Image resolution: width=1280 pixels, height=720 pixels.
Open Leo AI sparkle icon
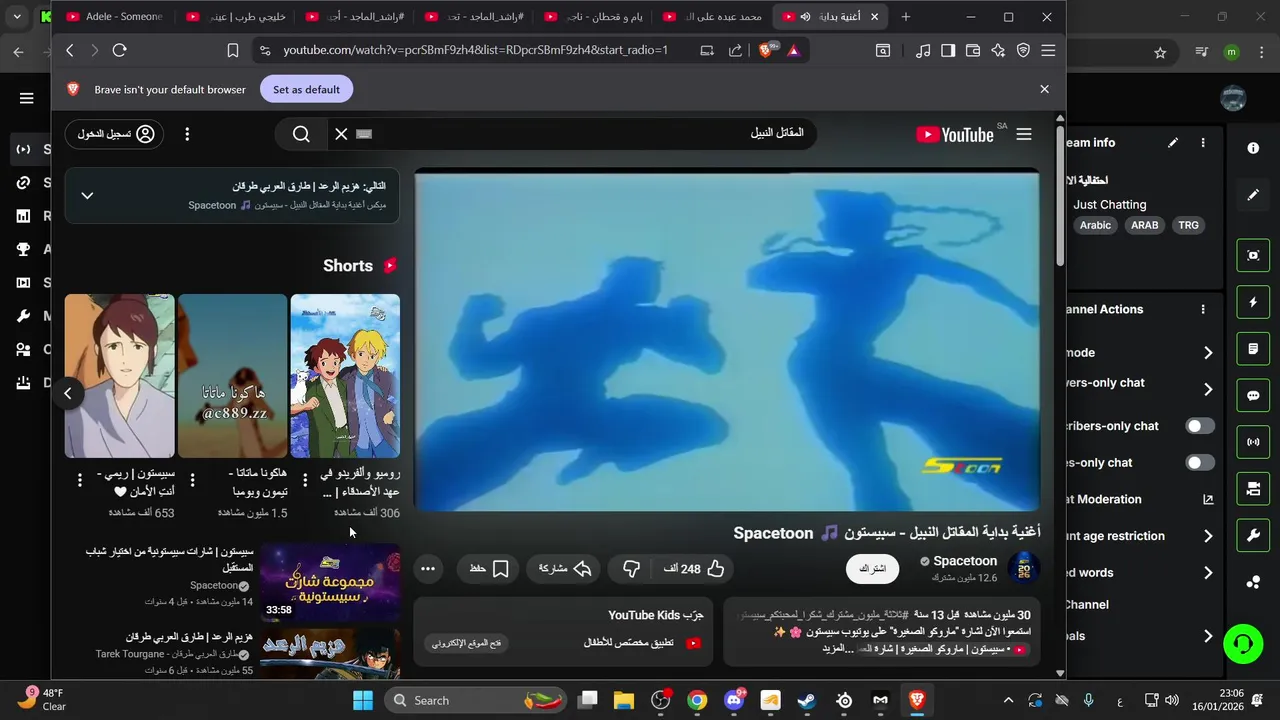[x=997, y=50]
